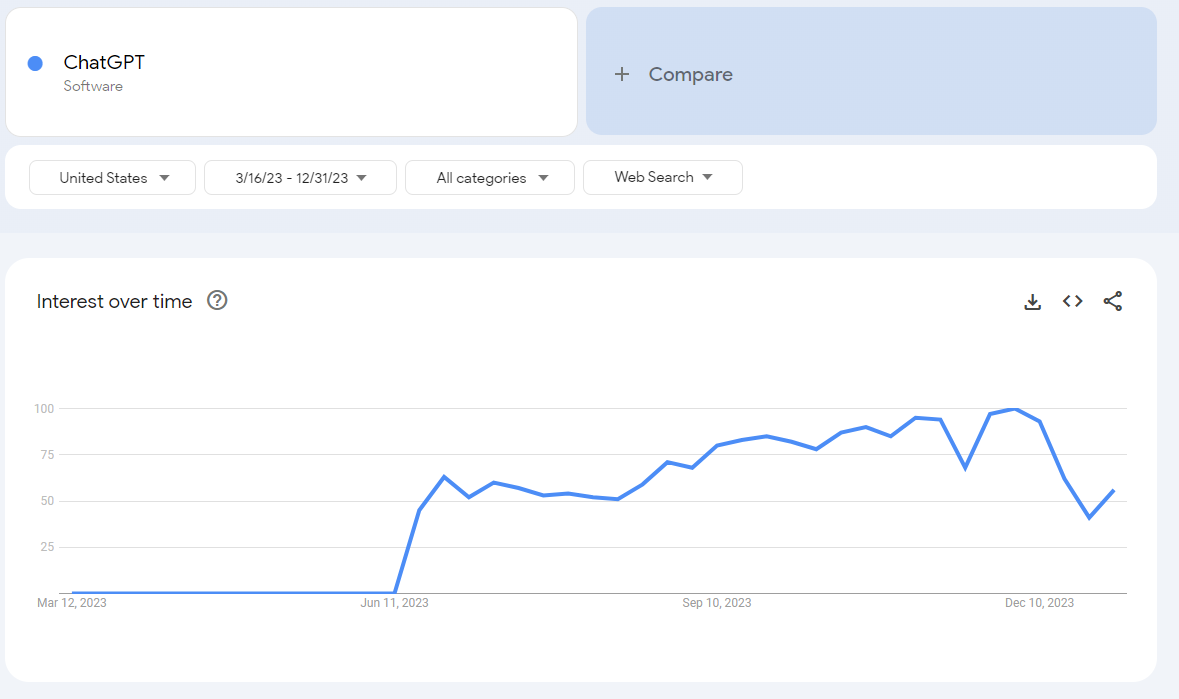The height and width of the screenshot is (699, 1179).
Task: Share the Interest over time chart
Action: coord(1113,301)
